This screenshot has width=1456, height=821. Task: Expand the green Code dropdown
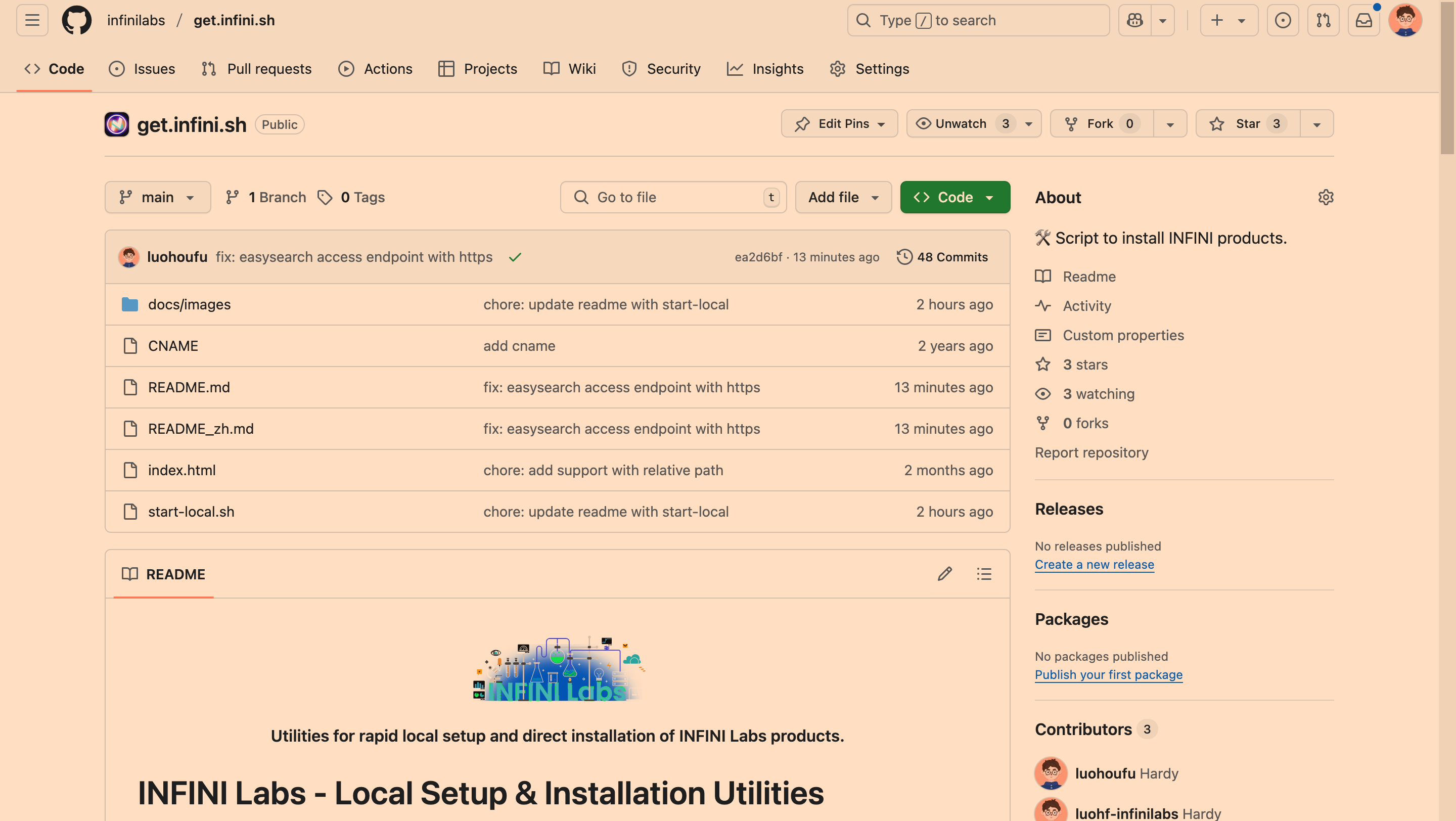coord(954,197)
